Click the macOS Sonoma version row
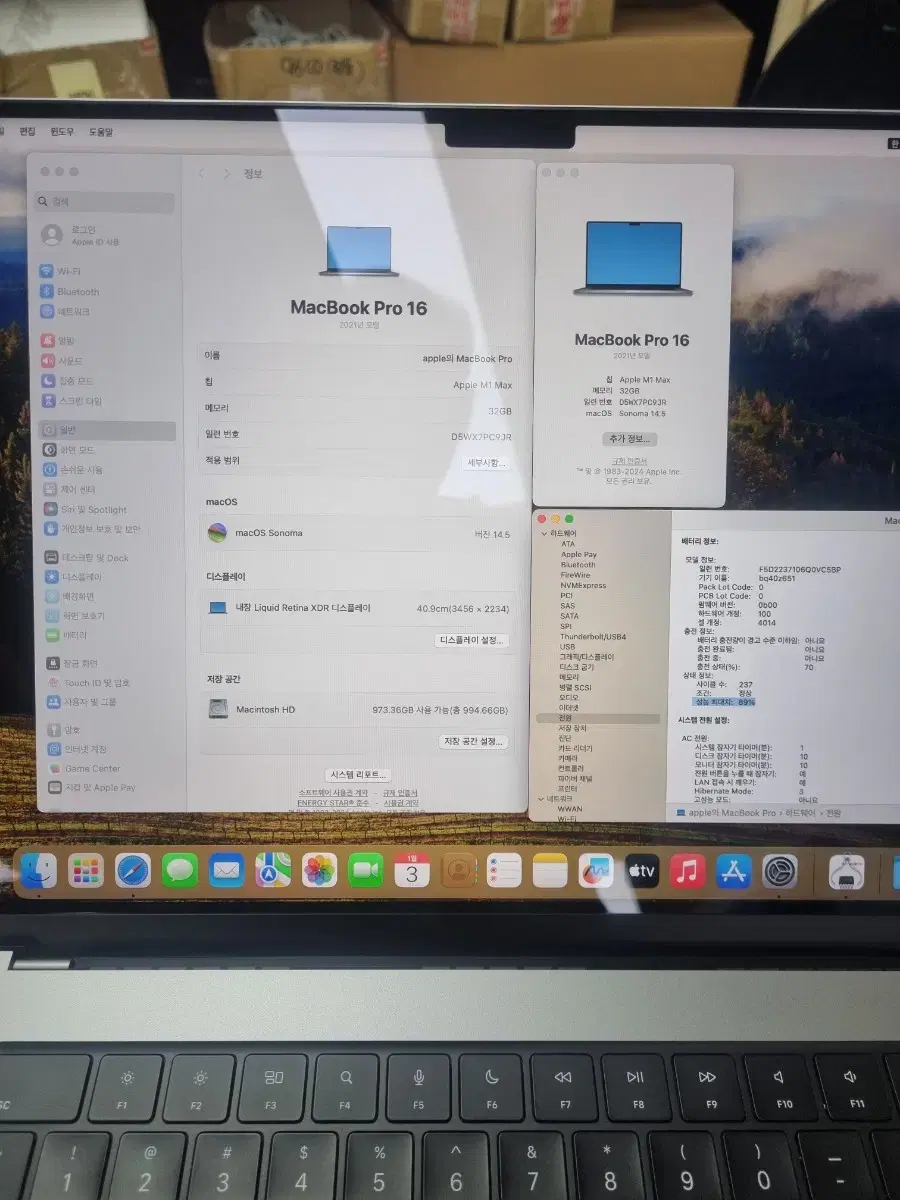 [x=358, y=533]
